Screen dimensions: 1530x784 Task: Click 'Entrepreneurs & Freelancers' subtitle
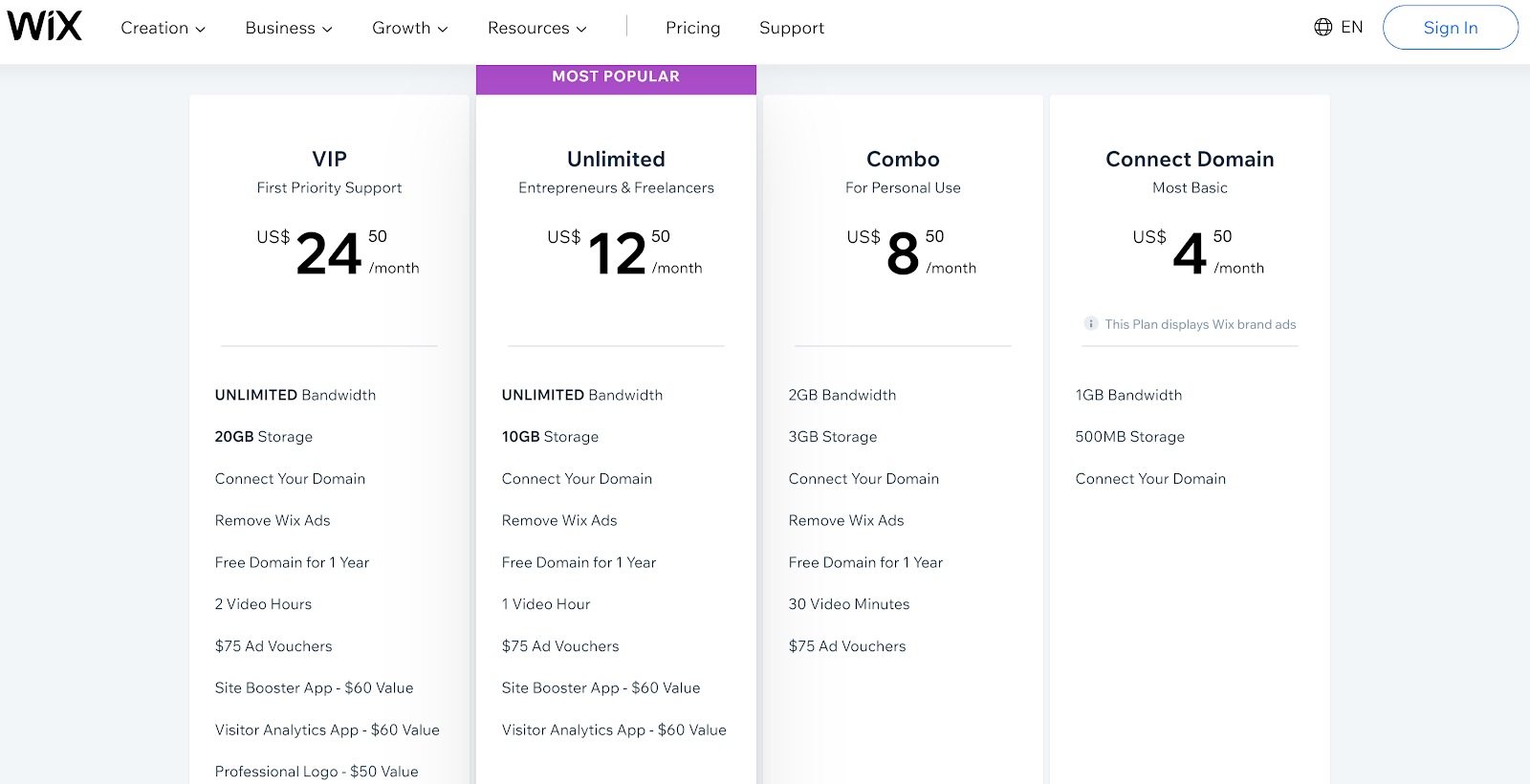(x=616, y=187)
